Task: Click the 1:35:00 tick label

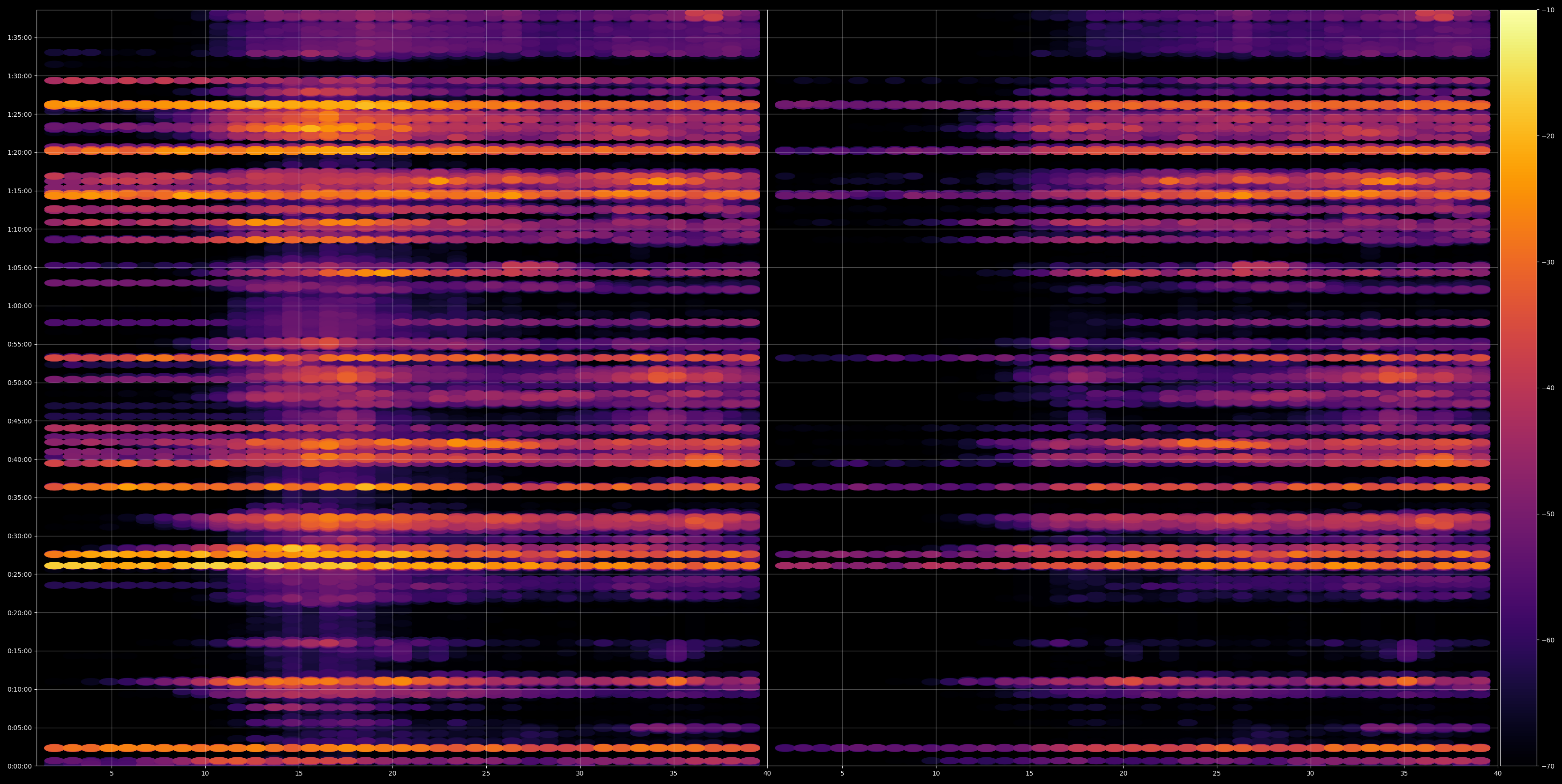Action: tap(19, 38)
